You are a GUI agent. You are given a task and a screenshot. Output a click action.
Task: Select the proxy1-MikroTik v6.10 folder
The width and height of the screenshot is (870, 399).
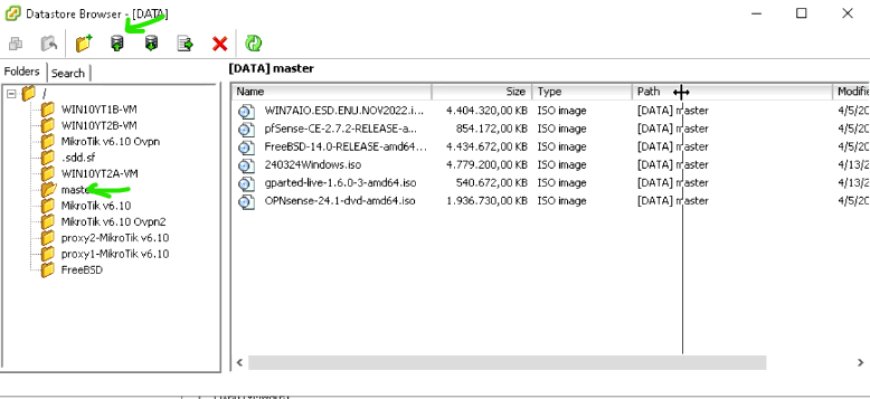[x=115, y=254]
